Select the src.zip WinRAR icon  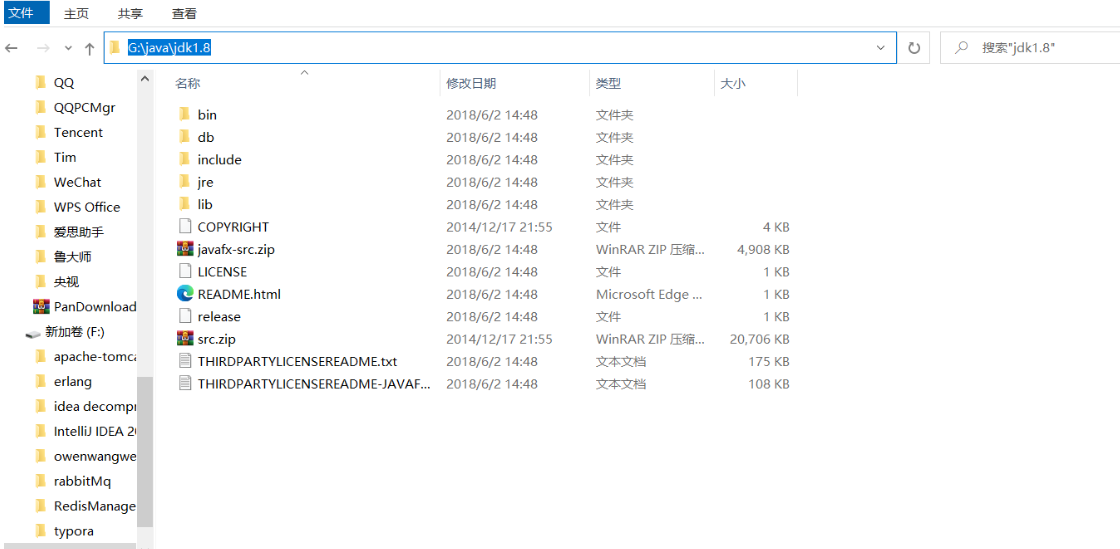coord(185,338)
